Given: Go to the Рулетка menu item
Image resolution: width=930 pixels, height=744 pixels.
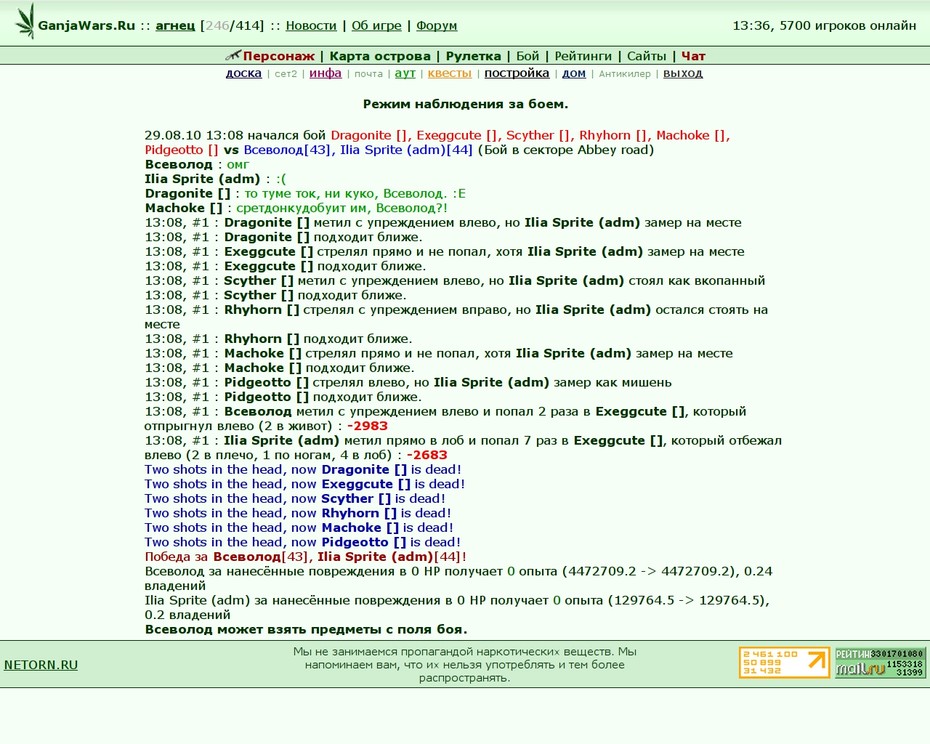Looking at the screenshot, I should [x=473, y=56].
